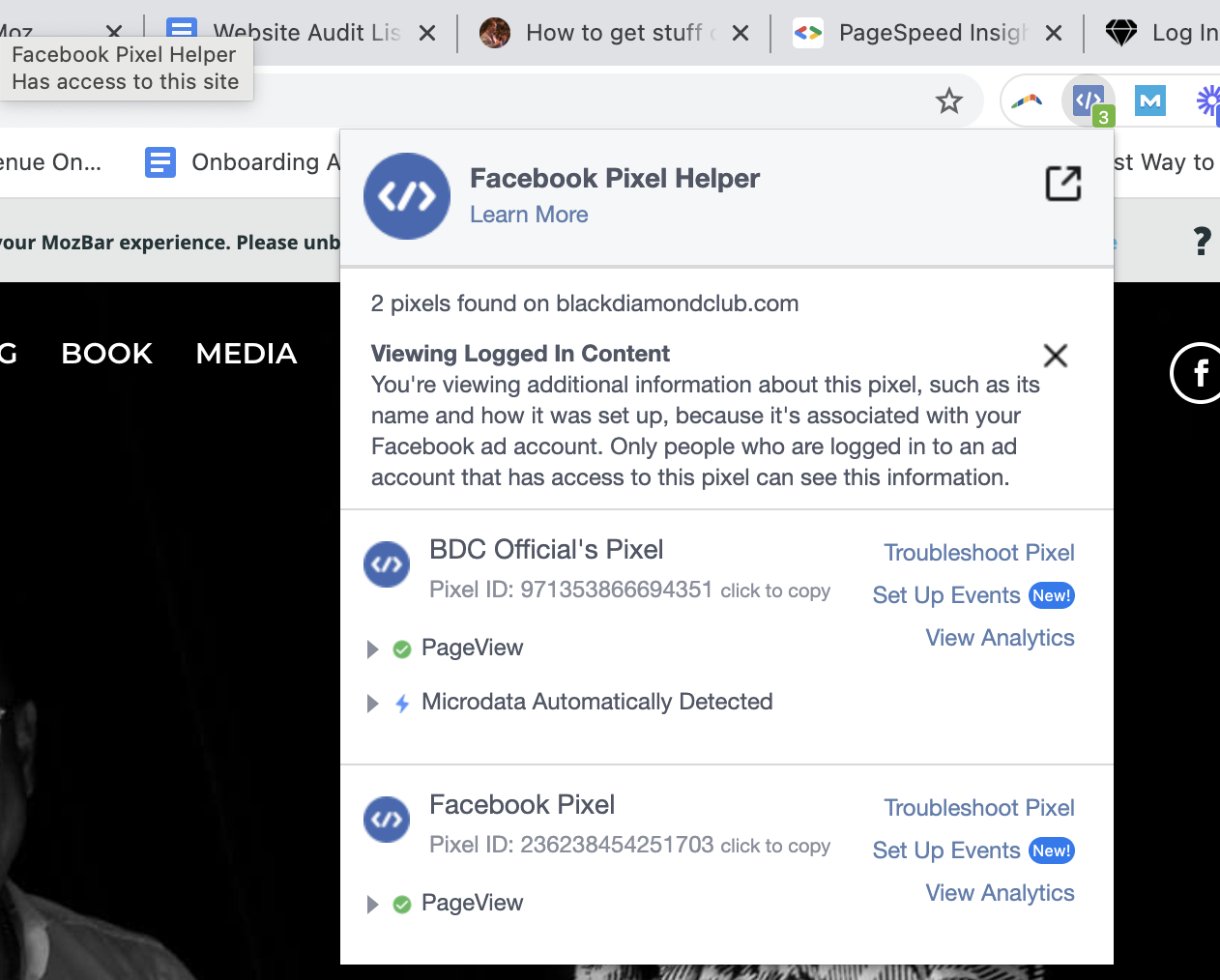This screenshot has width=1220, height=980.
Task: Switch to the How to get stuff tab
Action: click(x=613, y=33)
